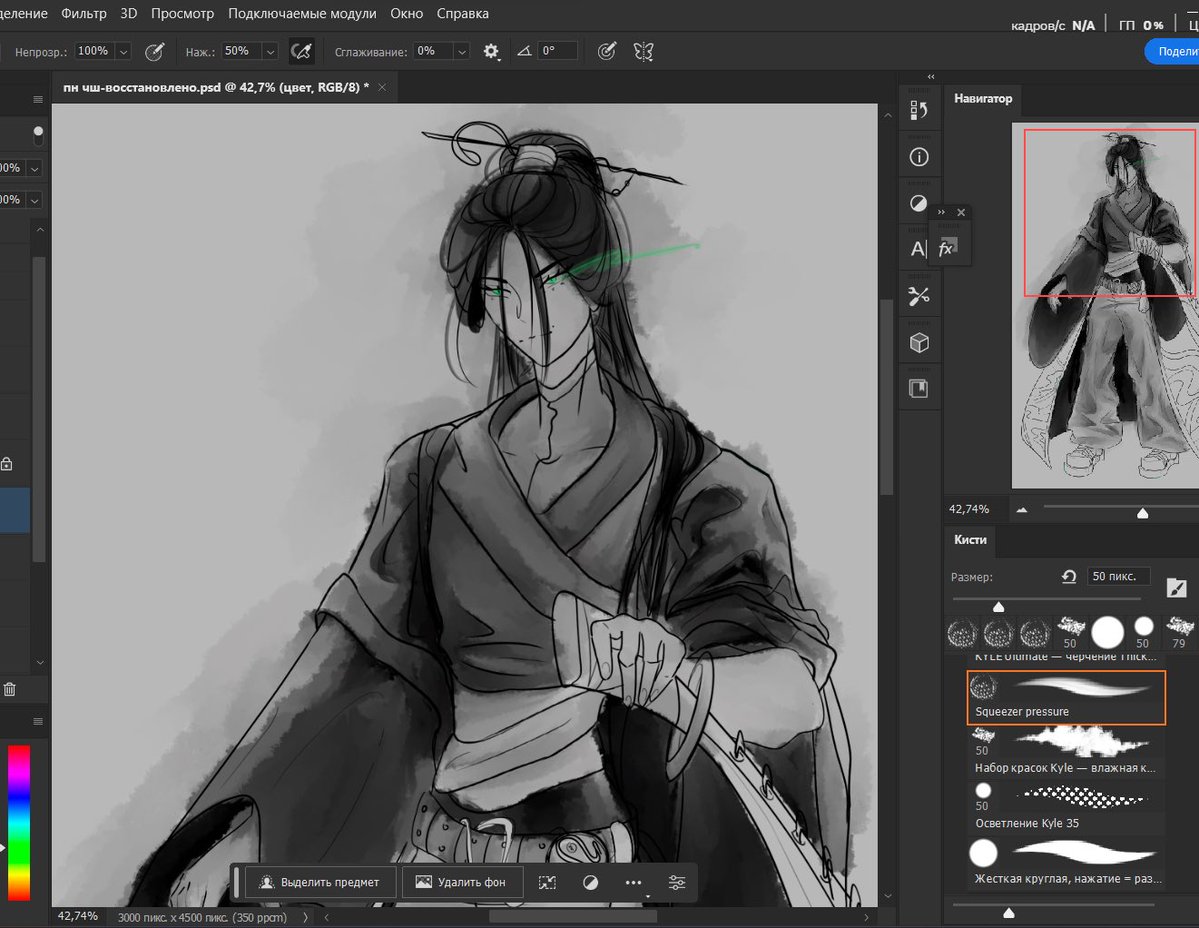Image resolution: width=1199 pixels, height=928 pixels.
Task: Click the transform selection icon in the task bar
Action: (x=548, y=883)
